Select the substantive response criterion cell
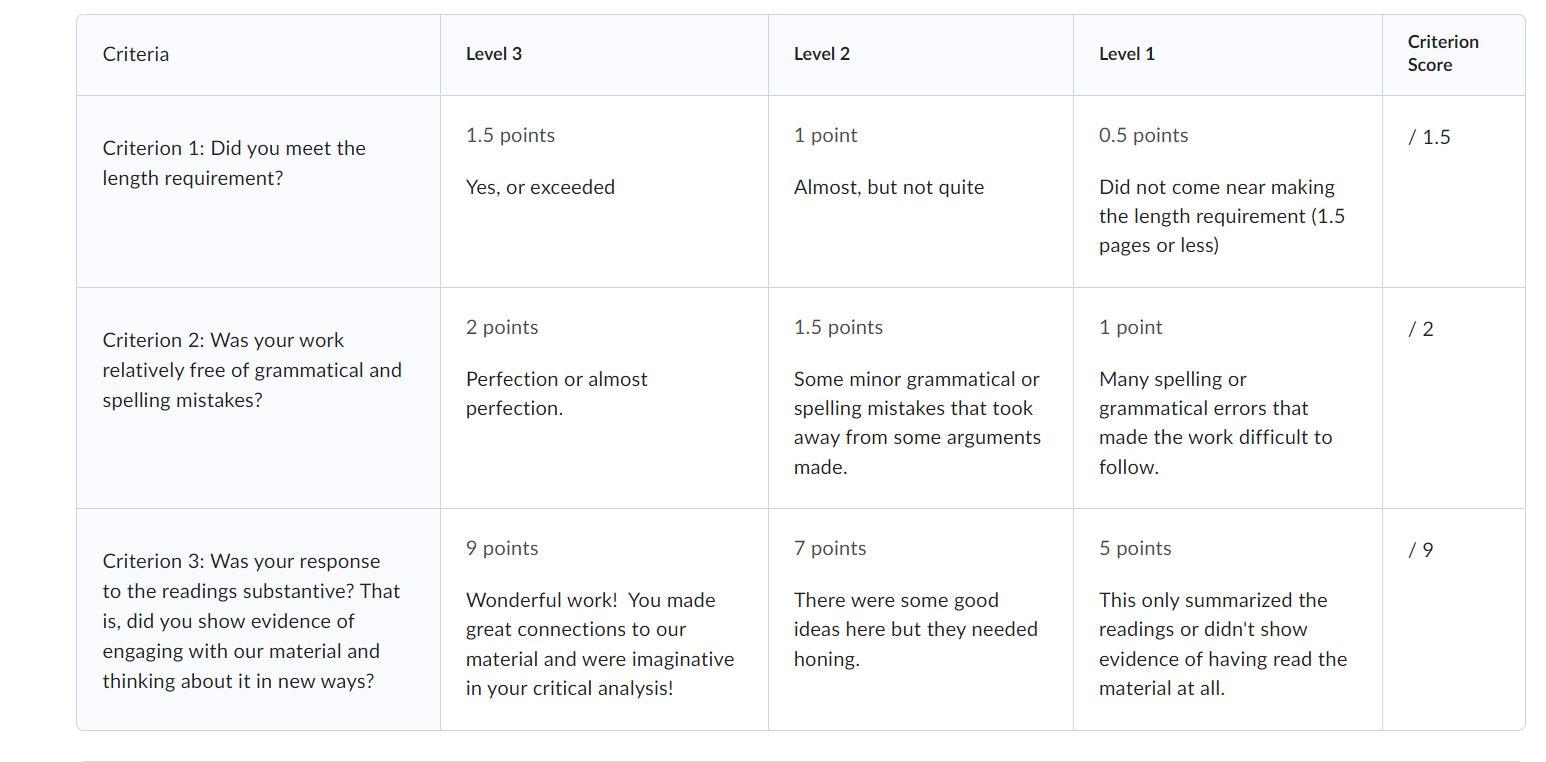Image resolution: width=1546 pixels, height=762 pixels. [x=251, y=621]
